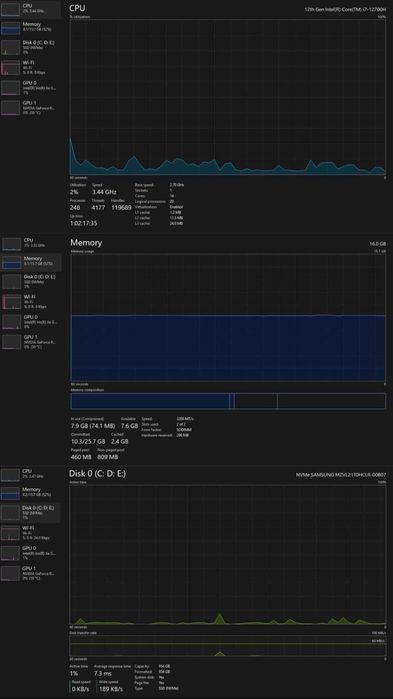Viewport: 393px width, 699px height.
Task: Select Disk 0 in the CPU panel's sidebar
Action: (x=30, y=47)
